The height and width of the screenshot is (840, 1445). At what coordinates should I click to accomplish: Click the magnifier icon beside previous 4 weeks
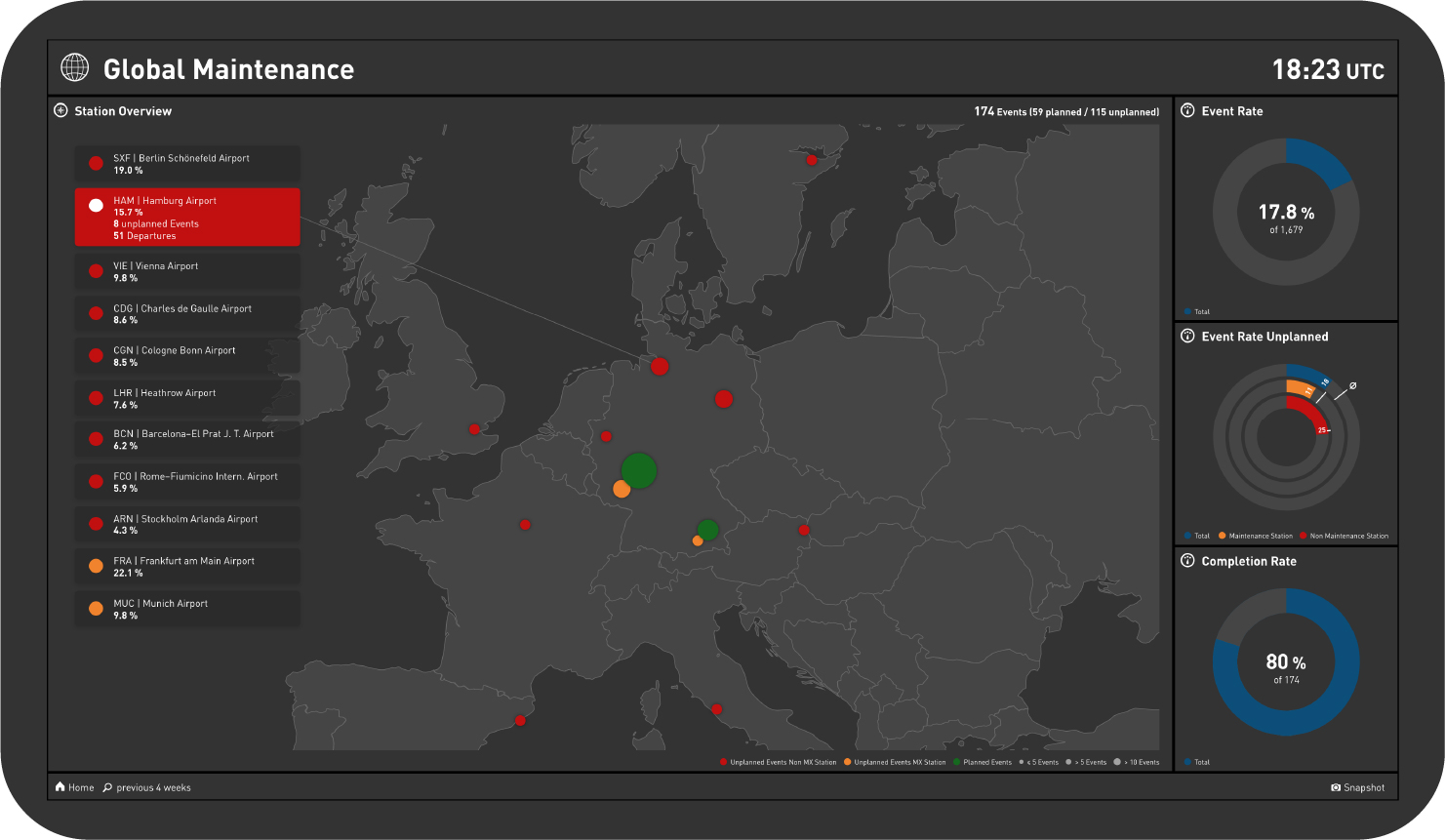(107, 787)
